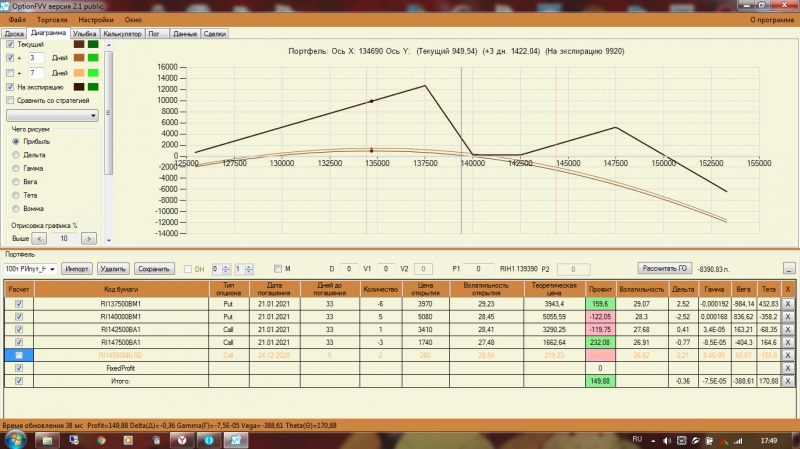Select Гамма radio button

[16, 168]
